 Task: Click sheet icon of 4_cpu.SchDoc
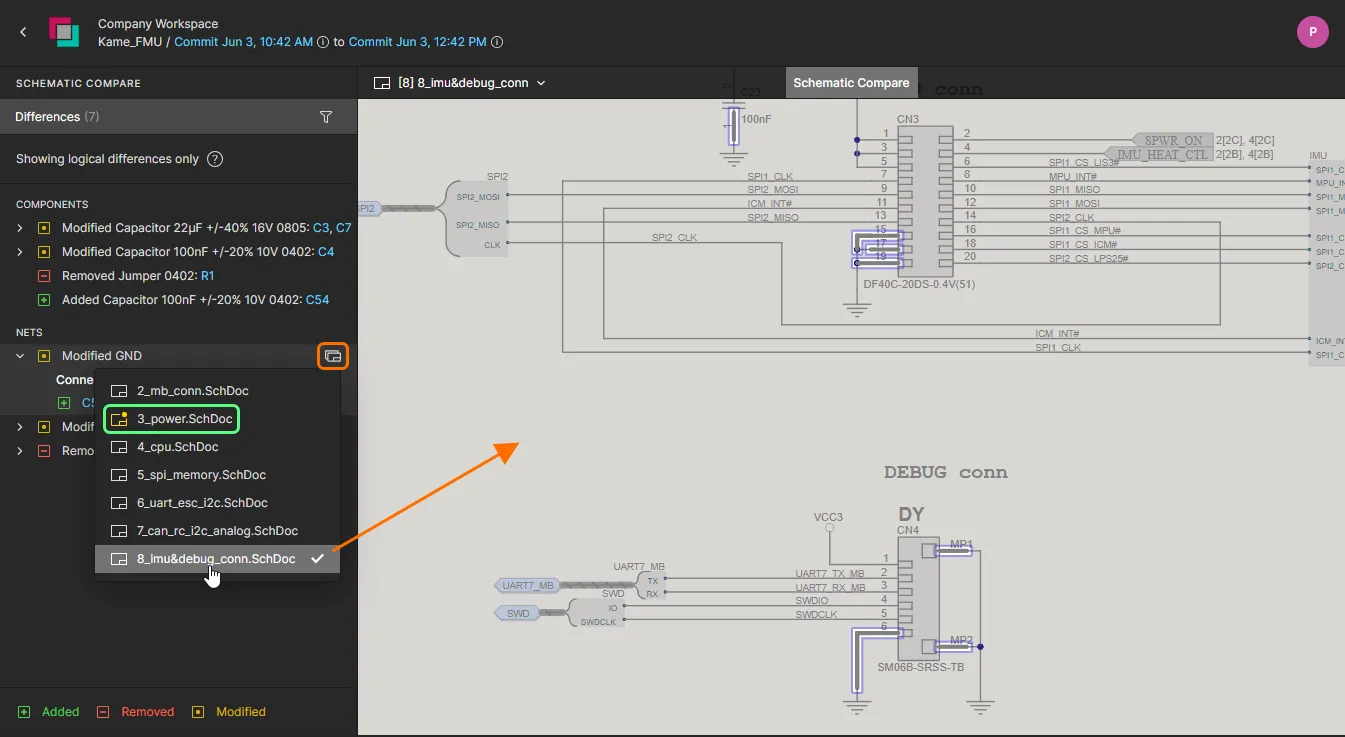(119, 447)
